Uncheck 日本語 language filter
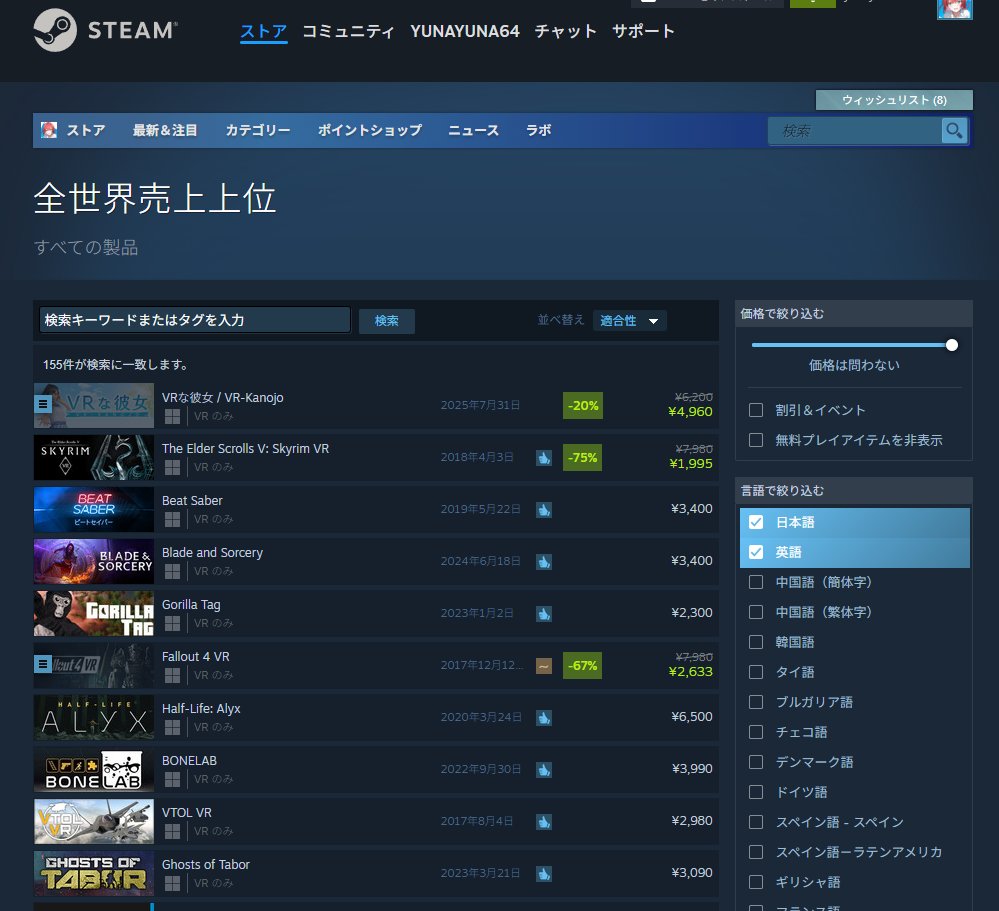999x911 pixels. 756,522
